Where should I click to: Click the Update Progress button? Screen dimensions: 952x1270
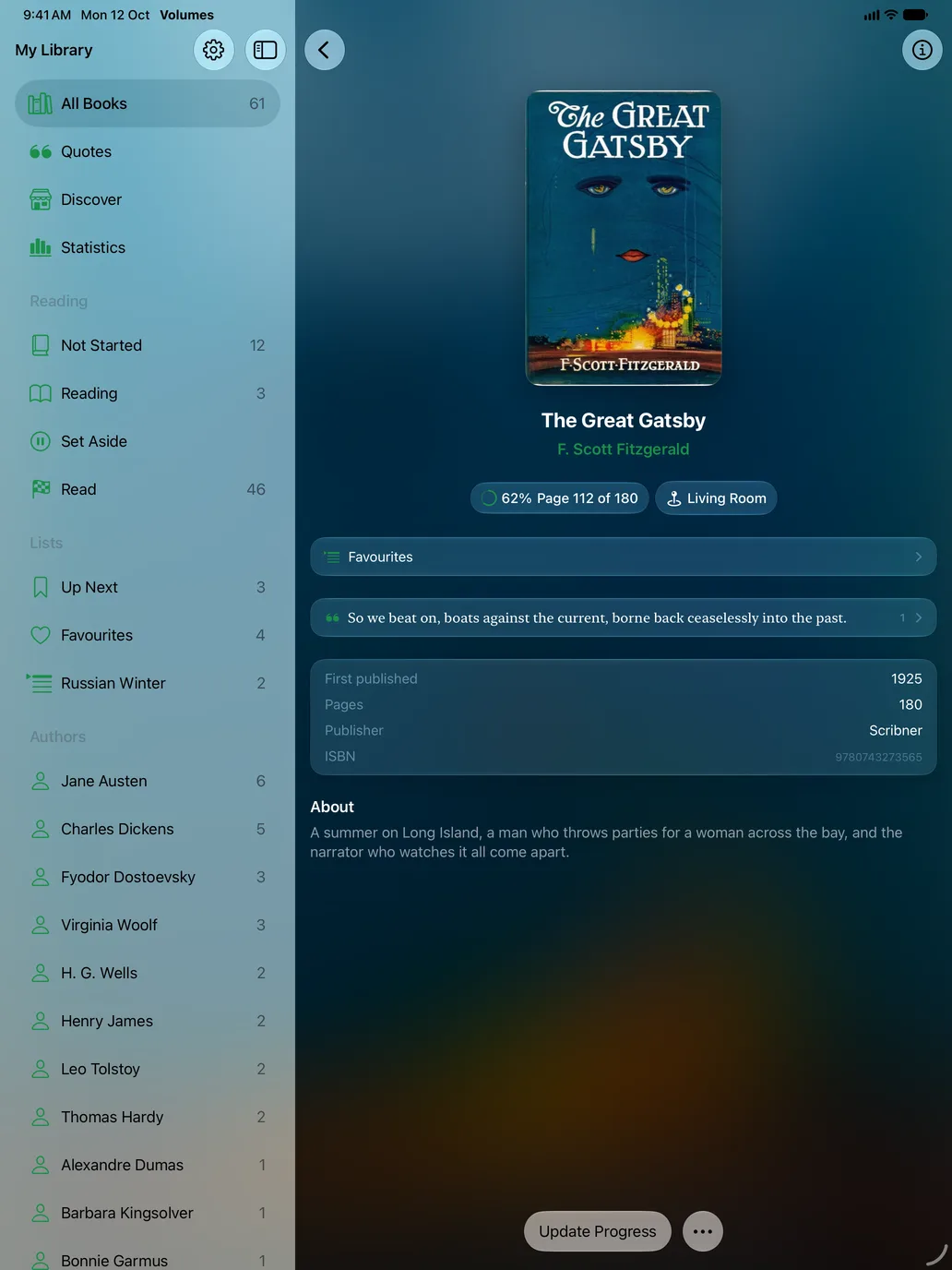(x=598, y=1231)
